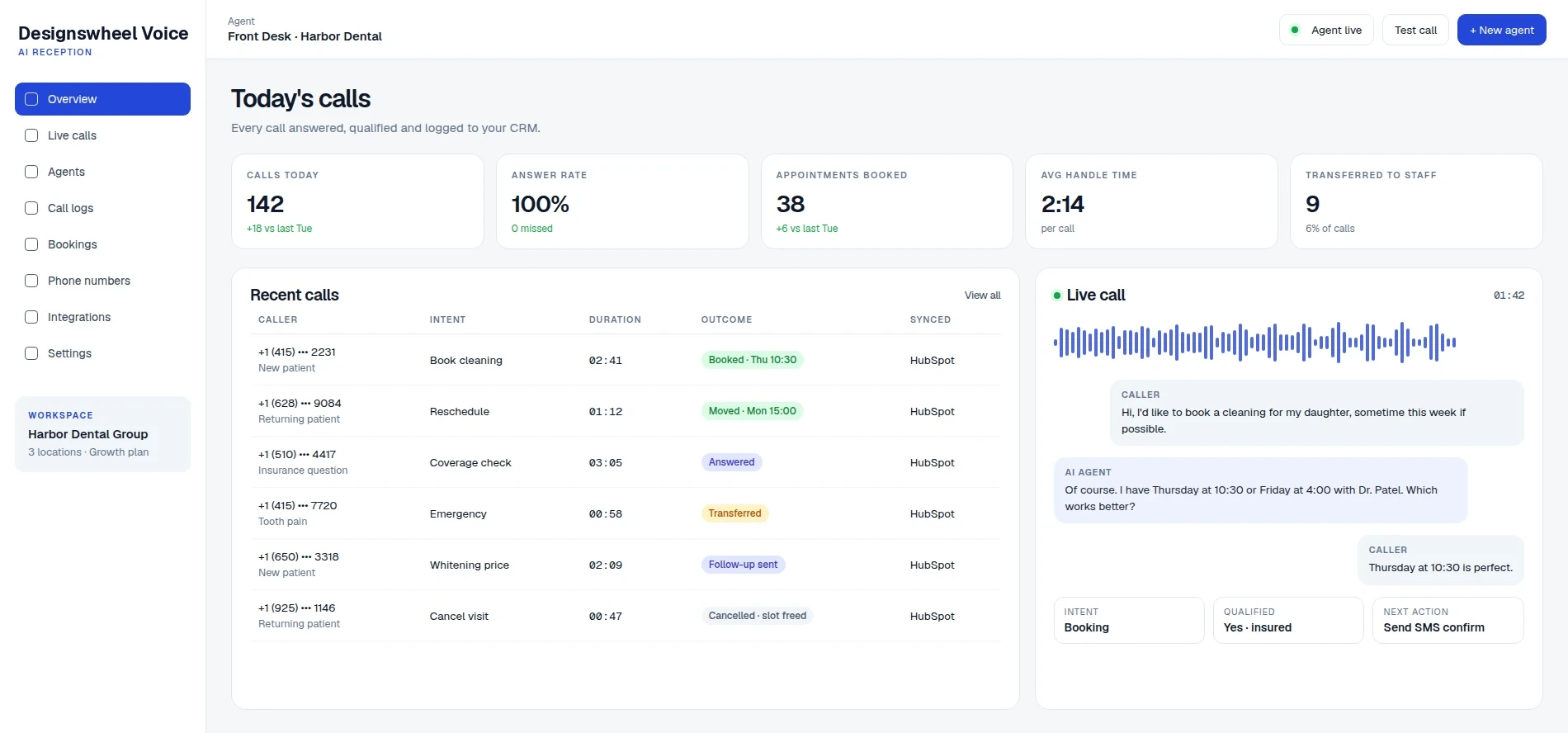Select the Integrations label in sidebar
Image resolution: width=1568 pixels, height=733 pixels.
tap(79, 317)
